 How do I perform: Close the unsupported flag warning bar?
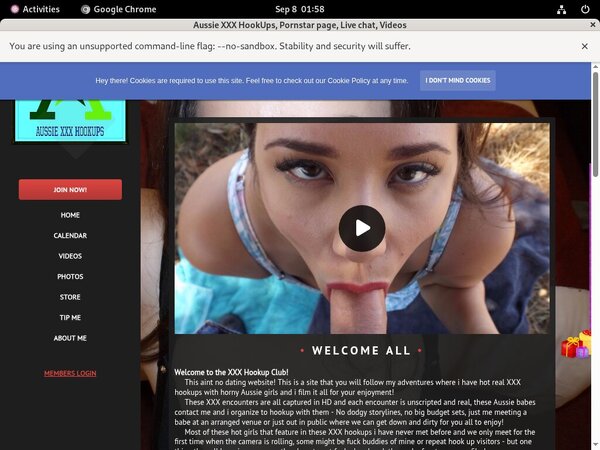[x=585, y=46]
